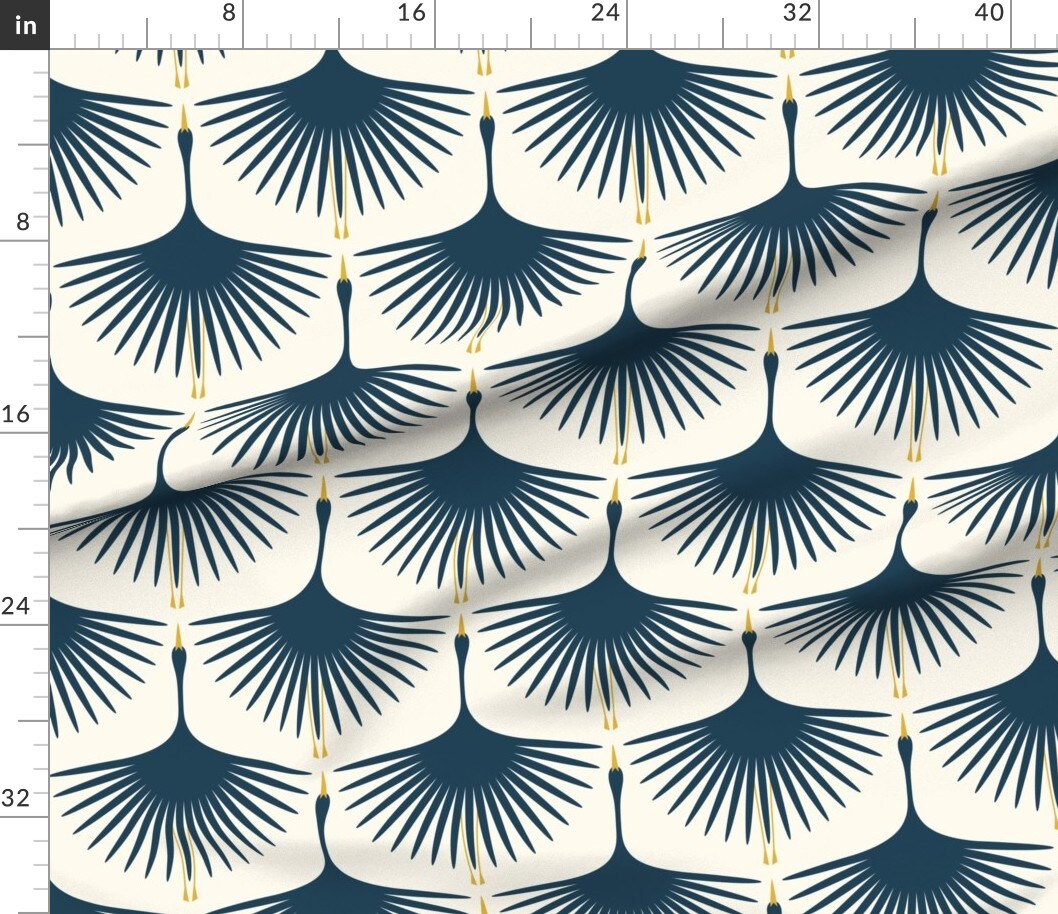Select the 32 label on horizontal ruler
Viewport: 1058px width, 914px height.
coord(796,13)
